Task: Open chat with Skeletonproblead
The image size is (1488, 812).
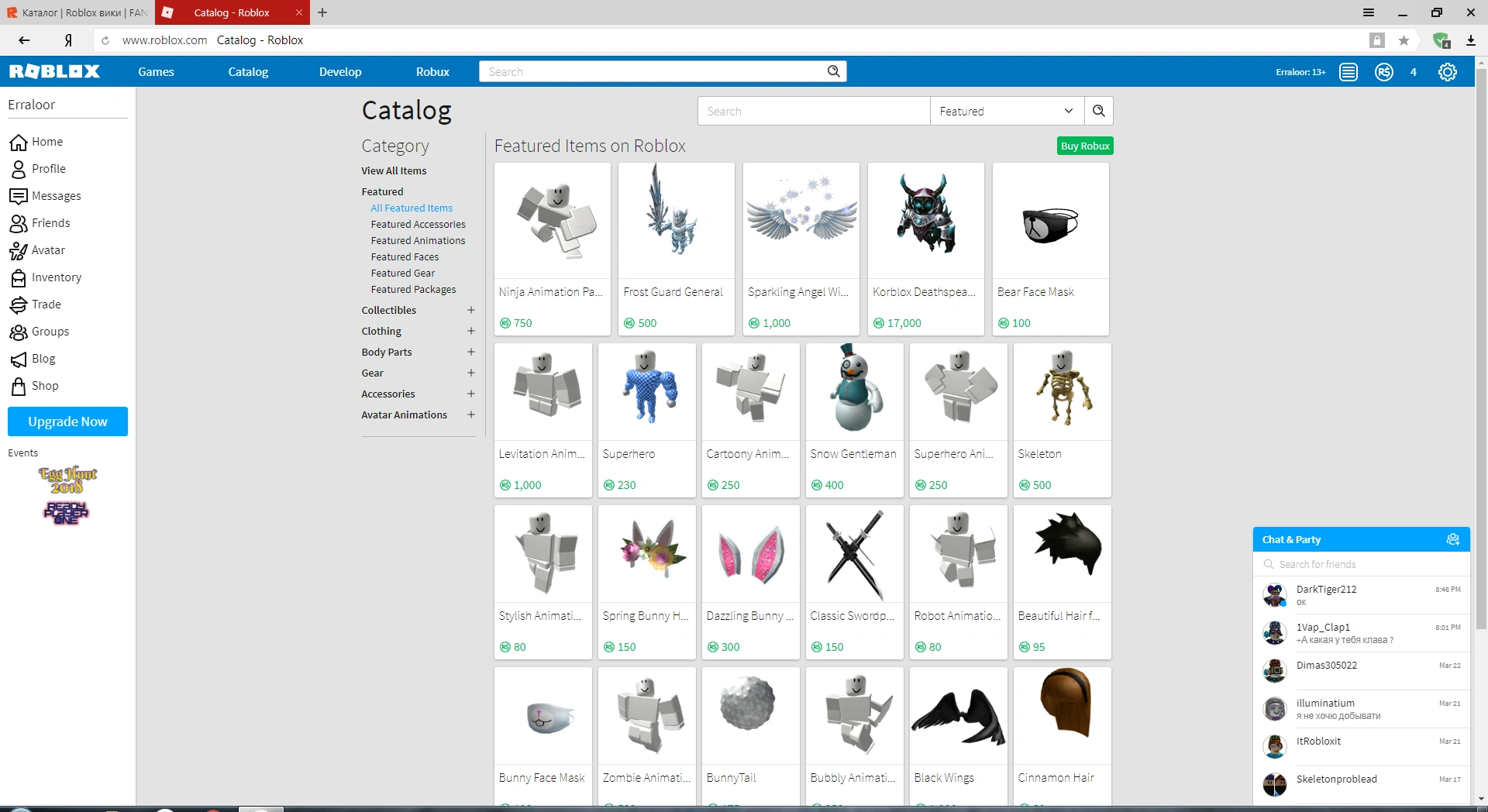Action: [x=1361, y=785]
